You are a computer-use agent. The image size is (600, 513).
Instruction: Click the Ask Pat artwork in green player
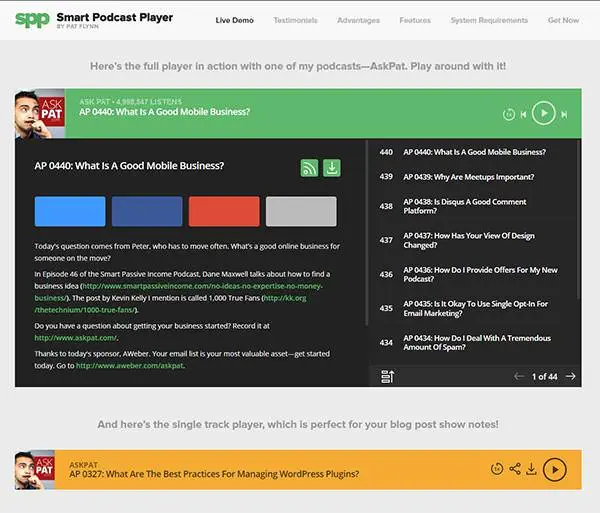pyautogui.click(x=40, y=114)
